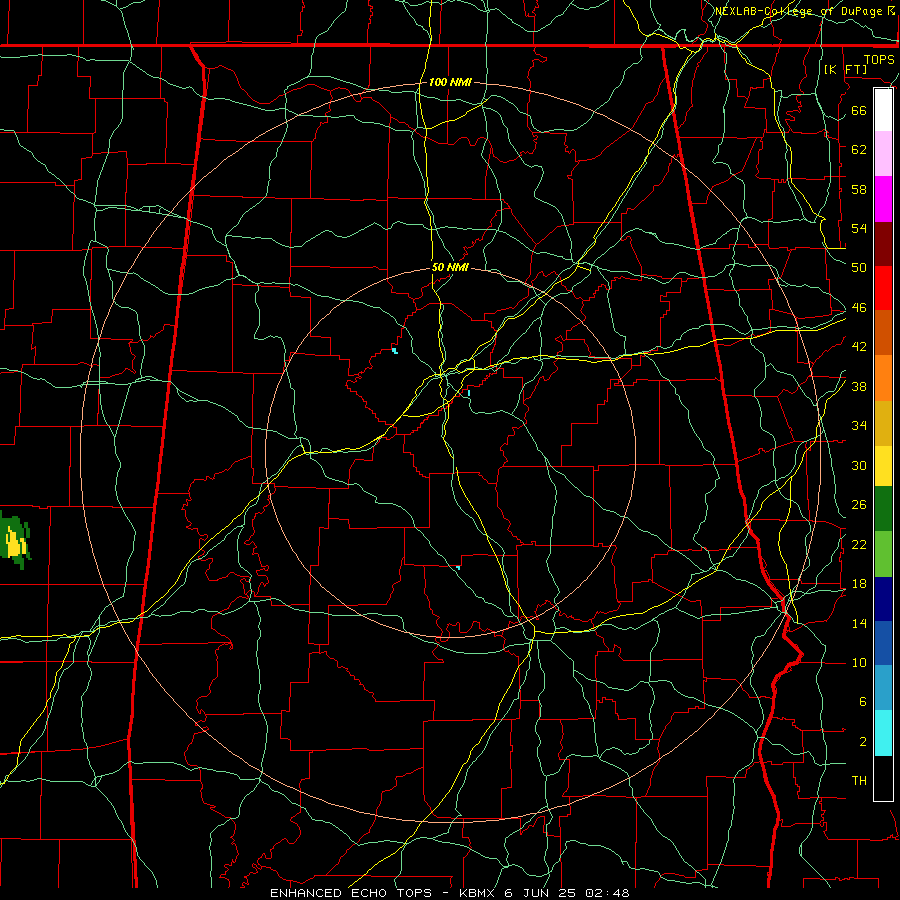Pick the light orange legend swatch
The width and height of the screenshot is (900, 900).
coord(883,378)
